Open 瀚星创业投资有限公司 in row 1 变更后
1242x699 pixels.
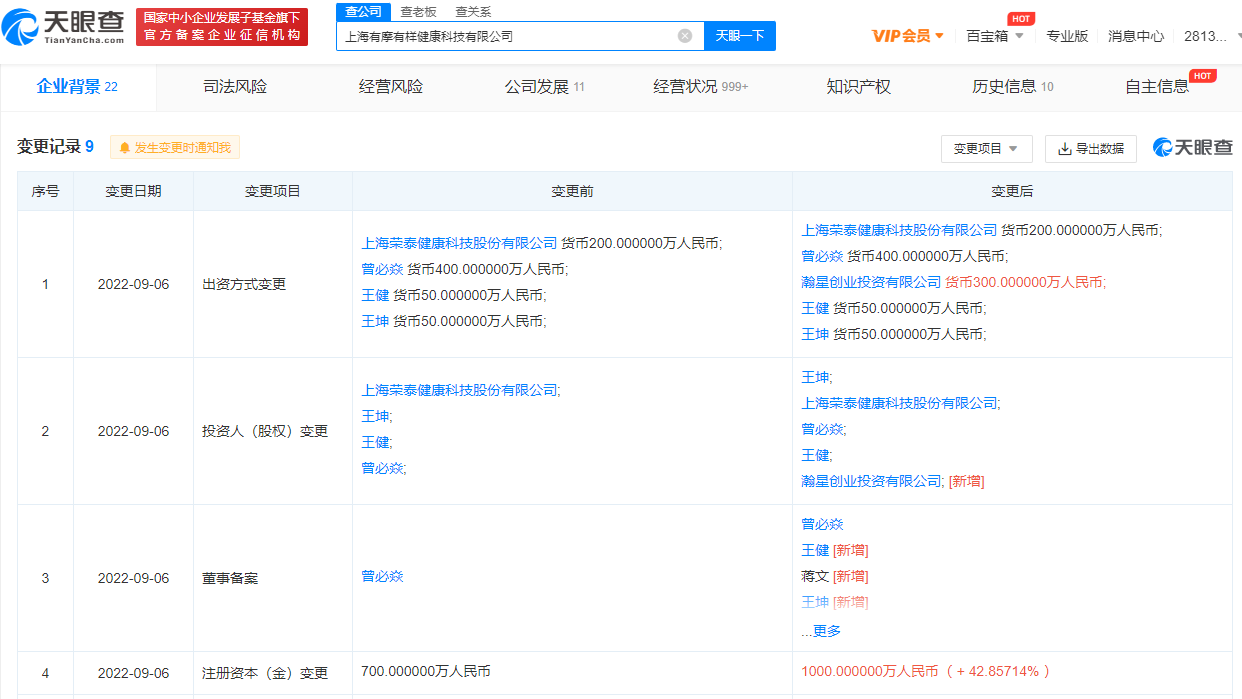(x=871, y=282)
